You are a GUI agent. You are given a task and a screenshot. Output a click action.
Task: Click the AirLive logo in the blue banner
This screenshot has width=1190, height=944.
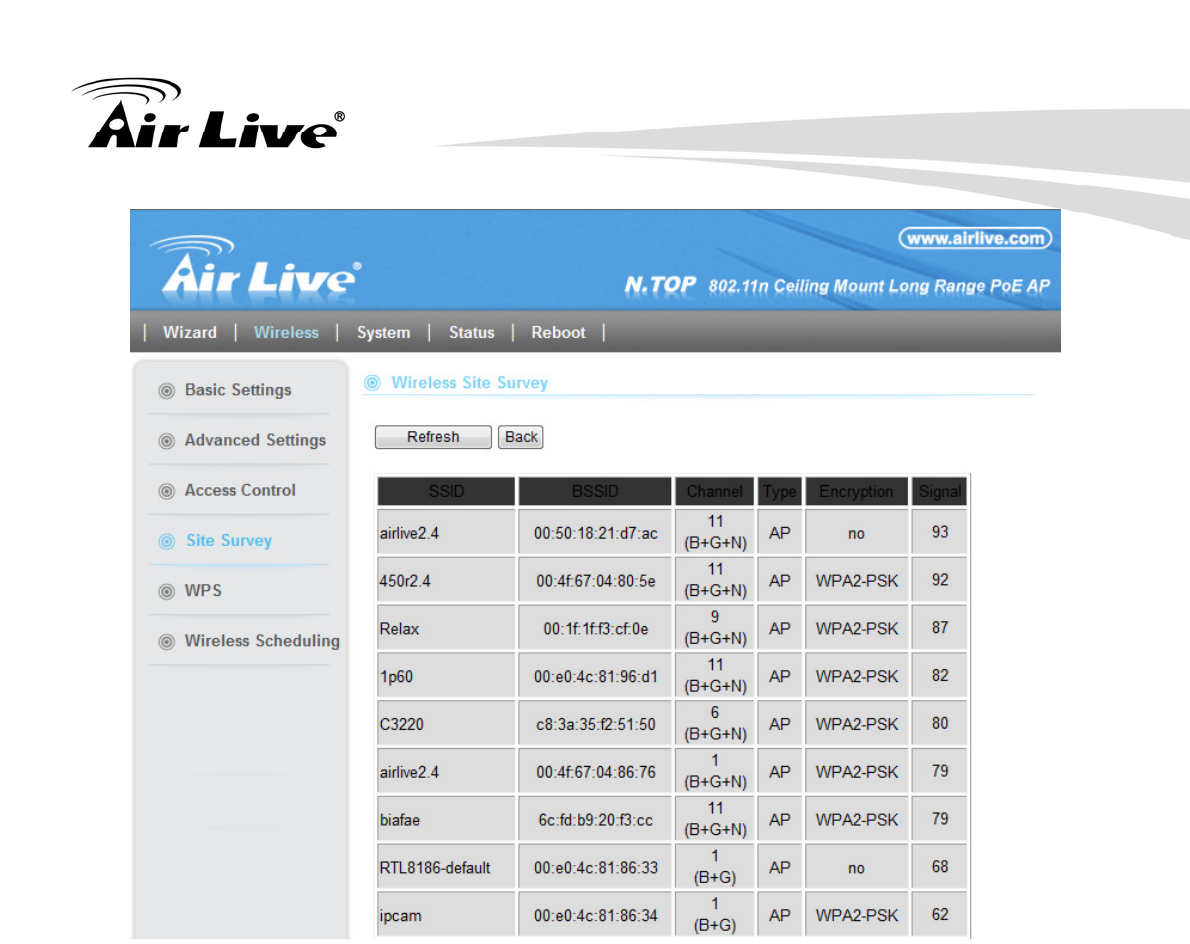coord(257,266)
